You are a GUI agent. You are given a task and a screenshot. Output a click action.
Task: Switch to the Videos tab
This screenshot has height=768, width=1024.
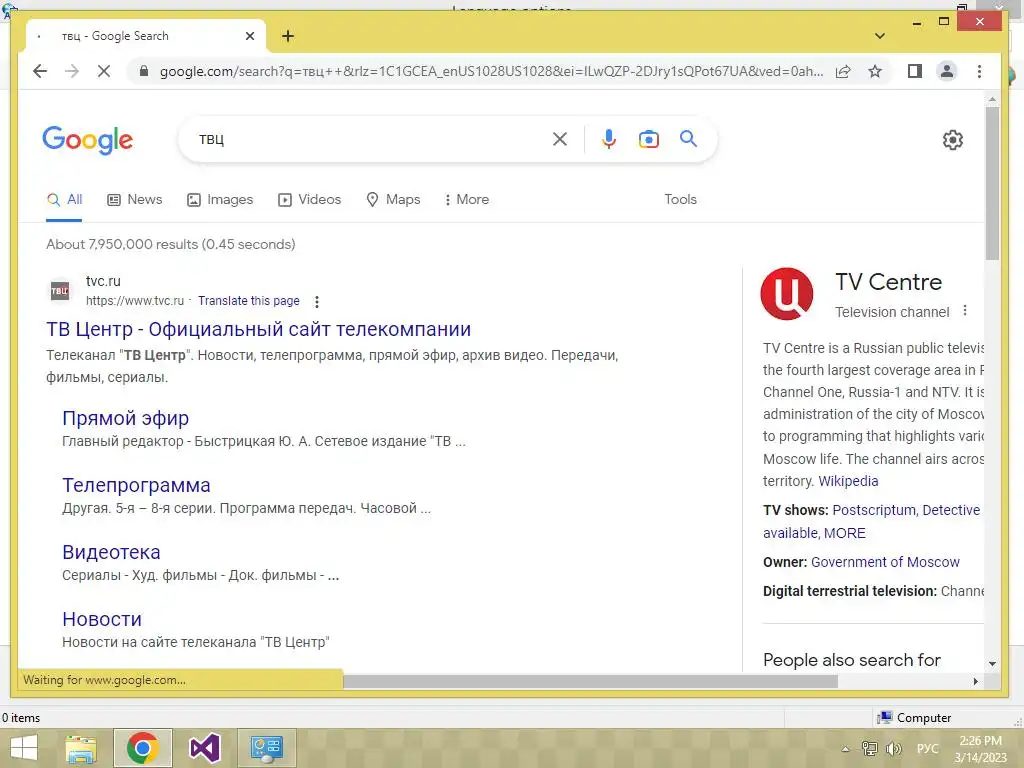click(310, 200)
